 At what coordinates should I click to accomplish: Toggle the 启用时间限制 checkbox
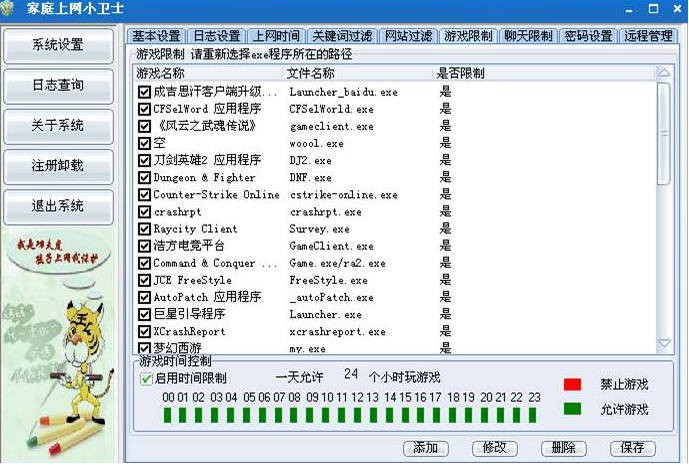click(146, 379)
